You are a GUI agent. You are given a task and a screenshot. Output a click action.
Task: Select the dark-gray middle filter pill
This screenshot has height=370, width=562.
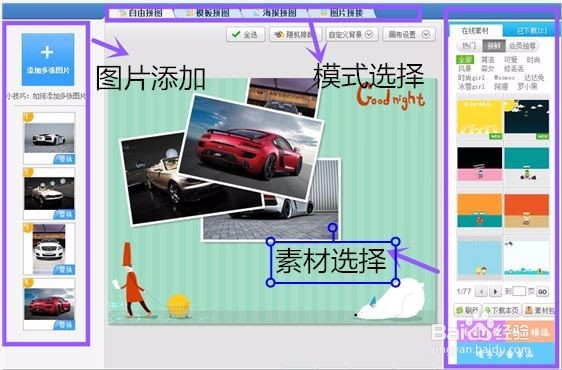pos(494,46)
